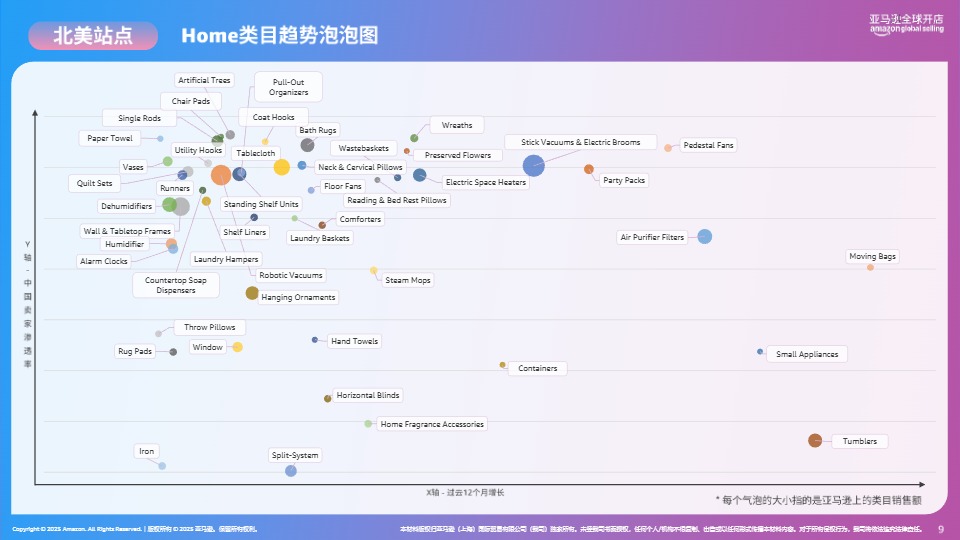960x540 pixels.
Task: Click the 北美站点 pill label
Action: click(93, 36)
